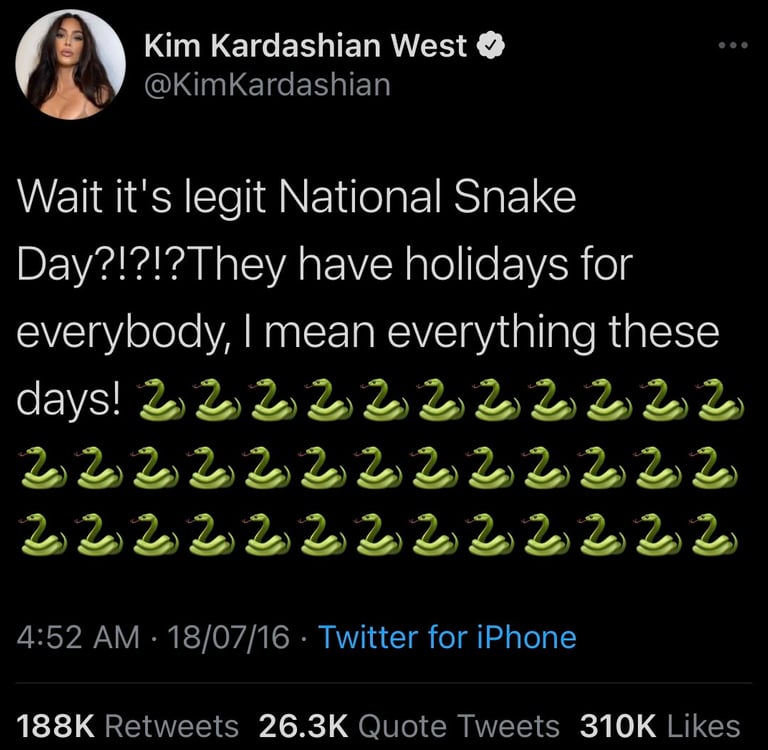Click the 4:52 AM timestamp

(78, 637)
